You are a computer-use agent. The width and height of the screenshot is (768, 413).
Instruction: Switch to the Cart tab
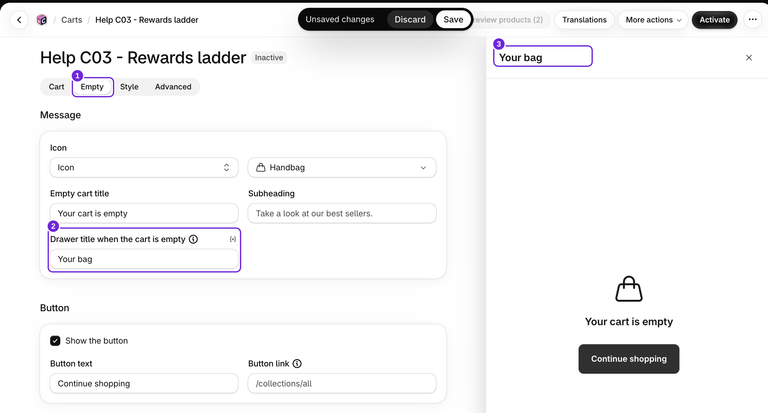(56, 87)
